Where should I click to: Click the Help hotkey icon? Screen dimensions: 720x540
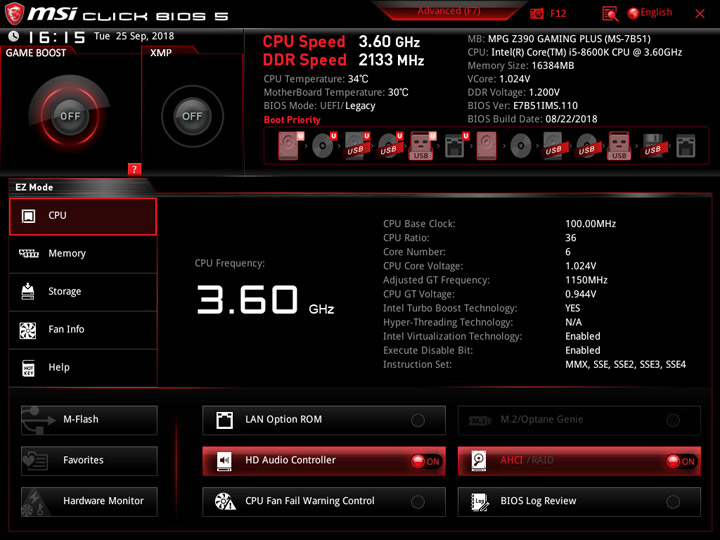click(28, 368)
